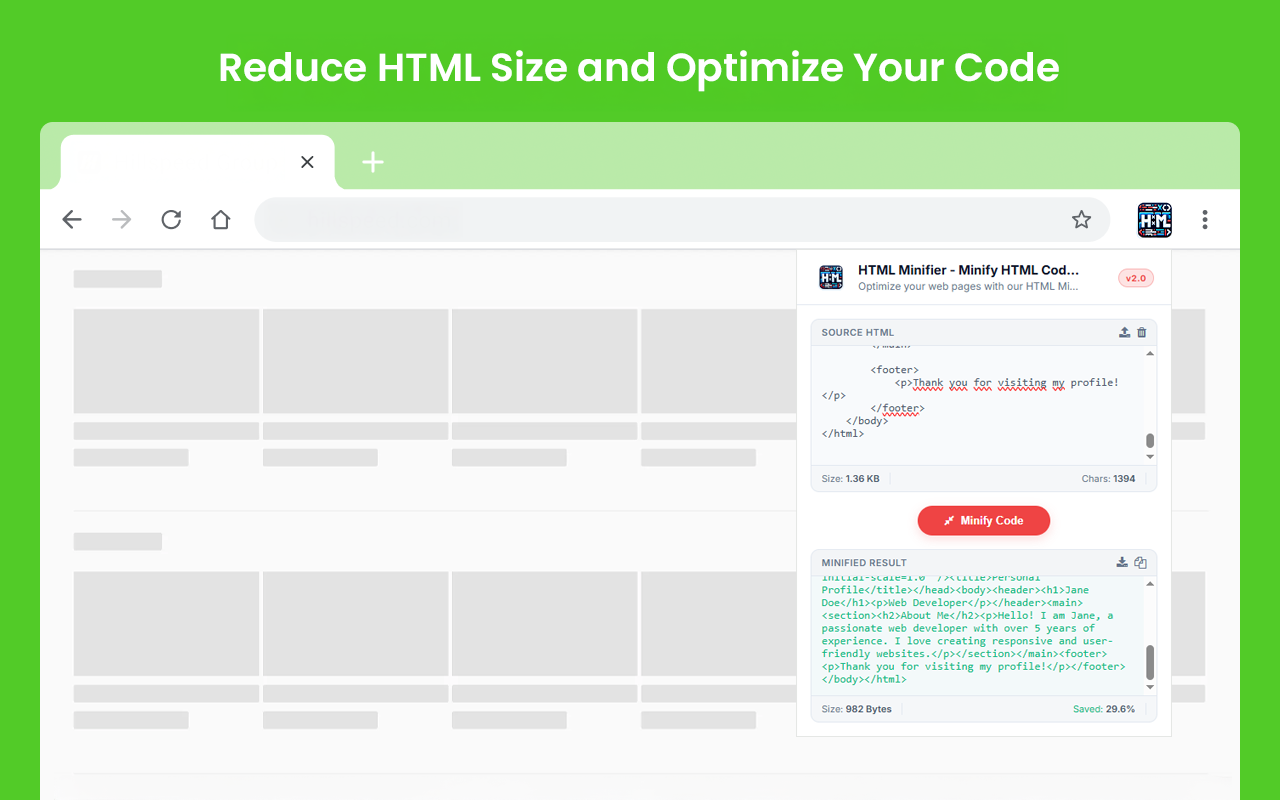Click the "Size: 1.36 KB" source stat
The width and height of the screenshot is (1280, 800).
pos(851,479)
